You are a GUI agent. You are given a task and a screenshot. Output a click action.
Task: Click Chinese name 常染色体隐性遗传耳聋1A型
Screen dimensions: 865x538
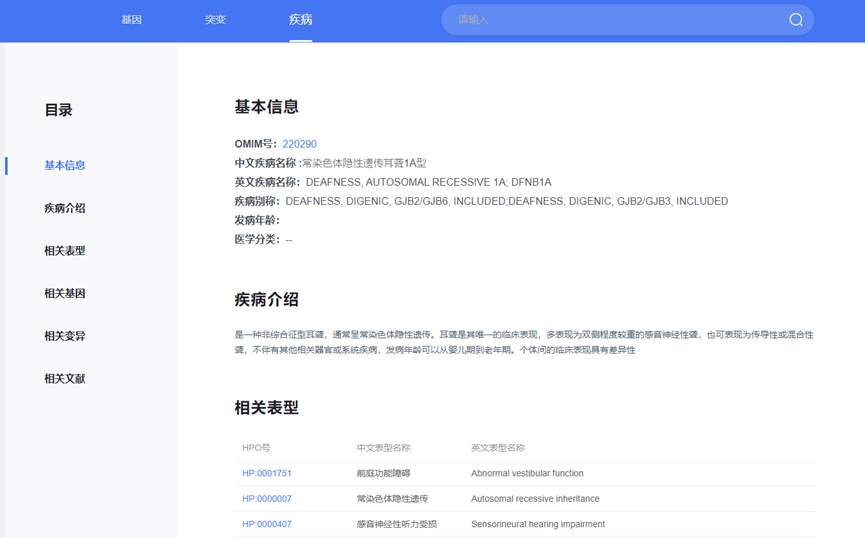[x=365, y=163]
